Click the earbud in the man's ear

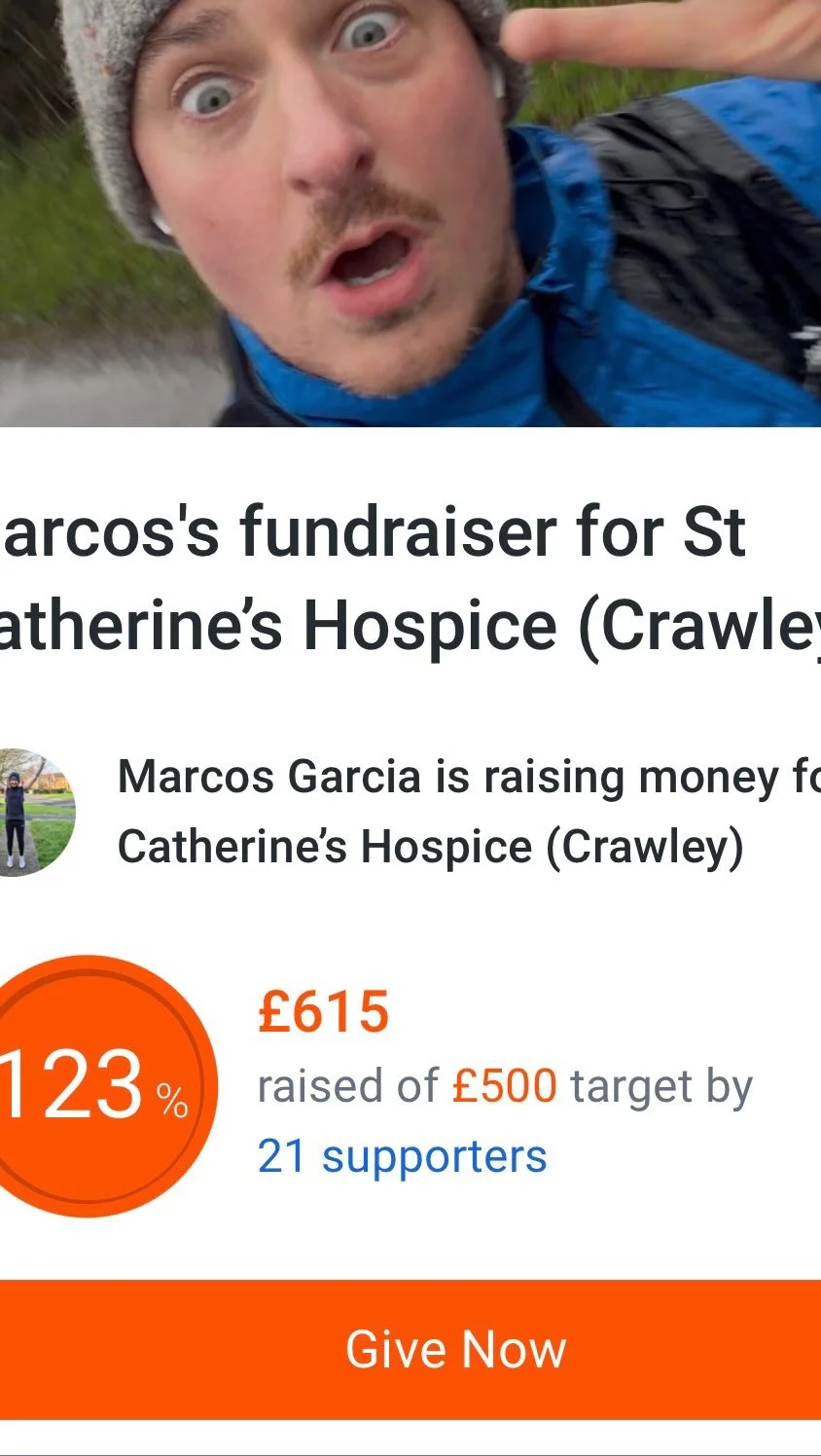(161, 224)
